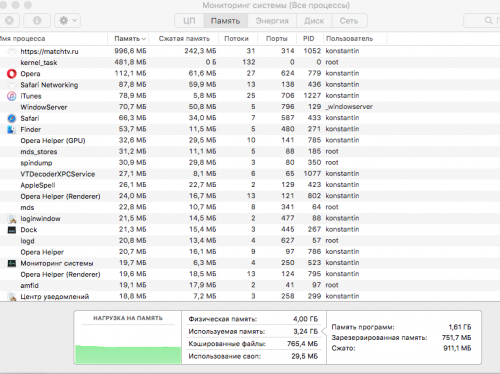
Task: Sort by Пользователь column header
Action: 349,39
